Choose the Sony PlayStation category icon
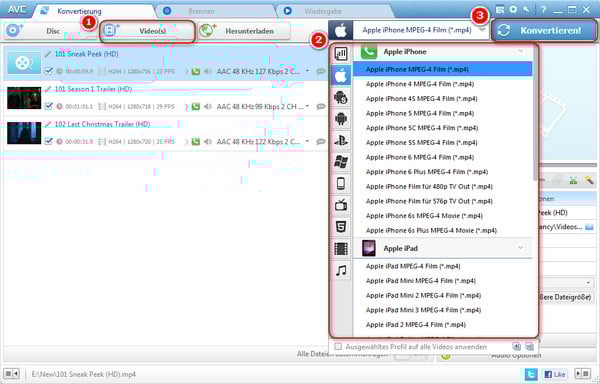The width and height of the screenshot is (600, 384). 341,140
